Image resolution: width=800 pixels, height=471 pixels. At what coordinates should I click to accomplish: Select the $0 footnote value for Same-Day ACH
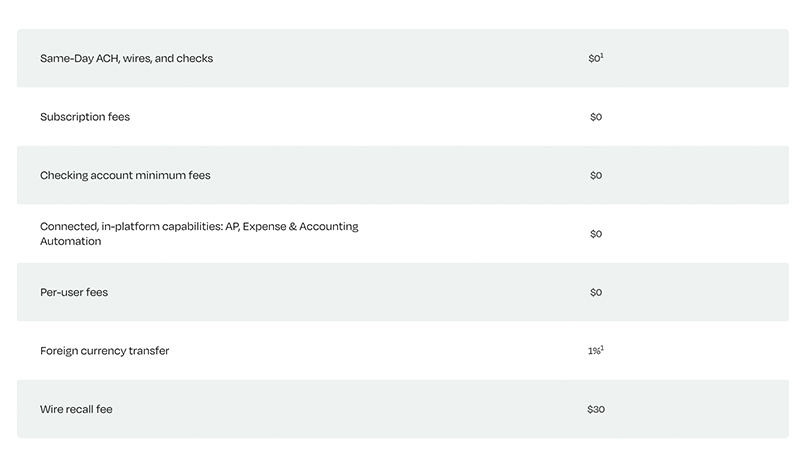pyautogui.click(x=595, y=58)
